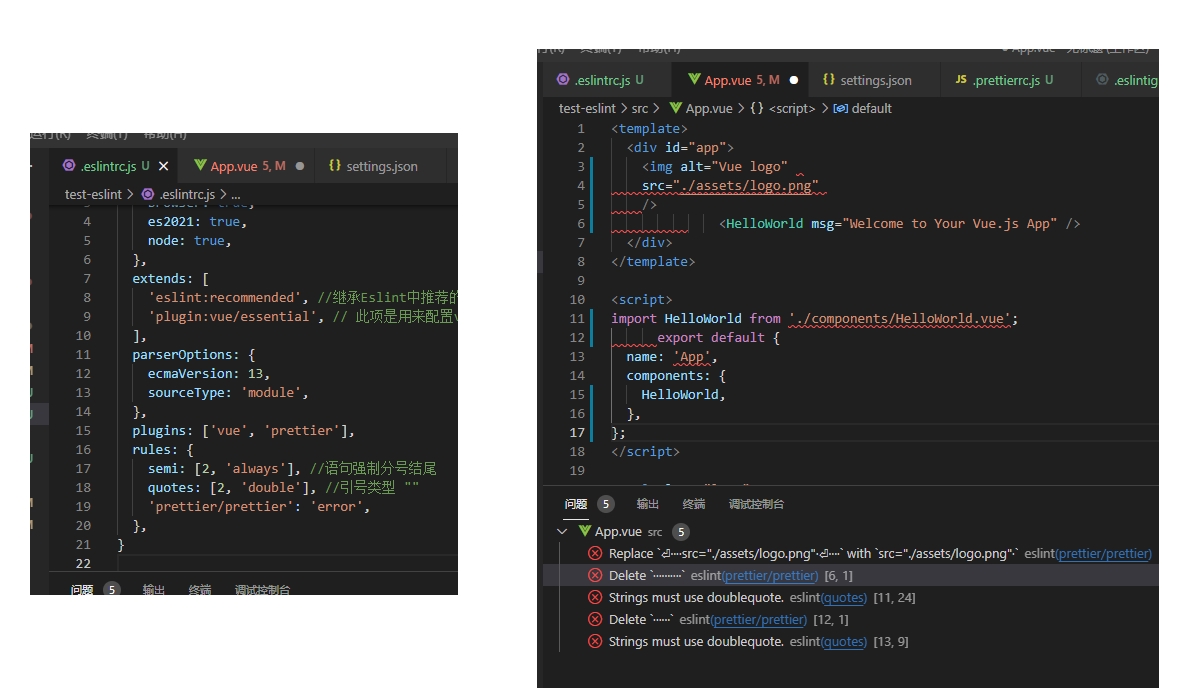This screenshot has height=699, width=1189.
Task: Click the error icon beside the Replace problem
Action: point(595,554)
